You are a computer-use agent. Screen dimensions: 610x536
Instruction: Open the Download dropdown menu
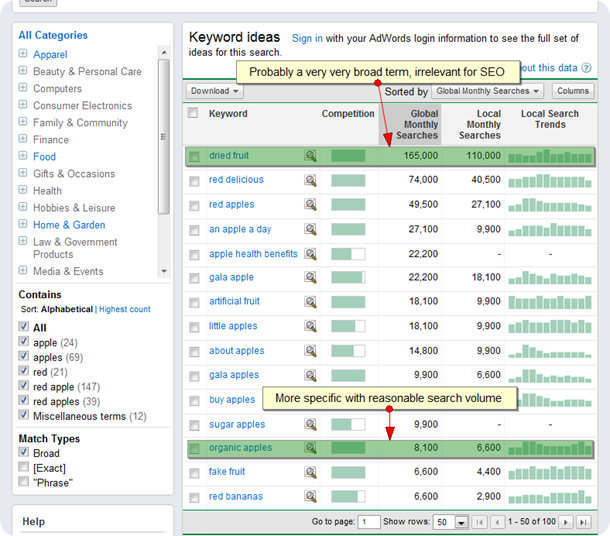coord(215,91)
